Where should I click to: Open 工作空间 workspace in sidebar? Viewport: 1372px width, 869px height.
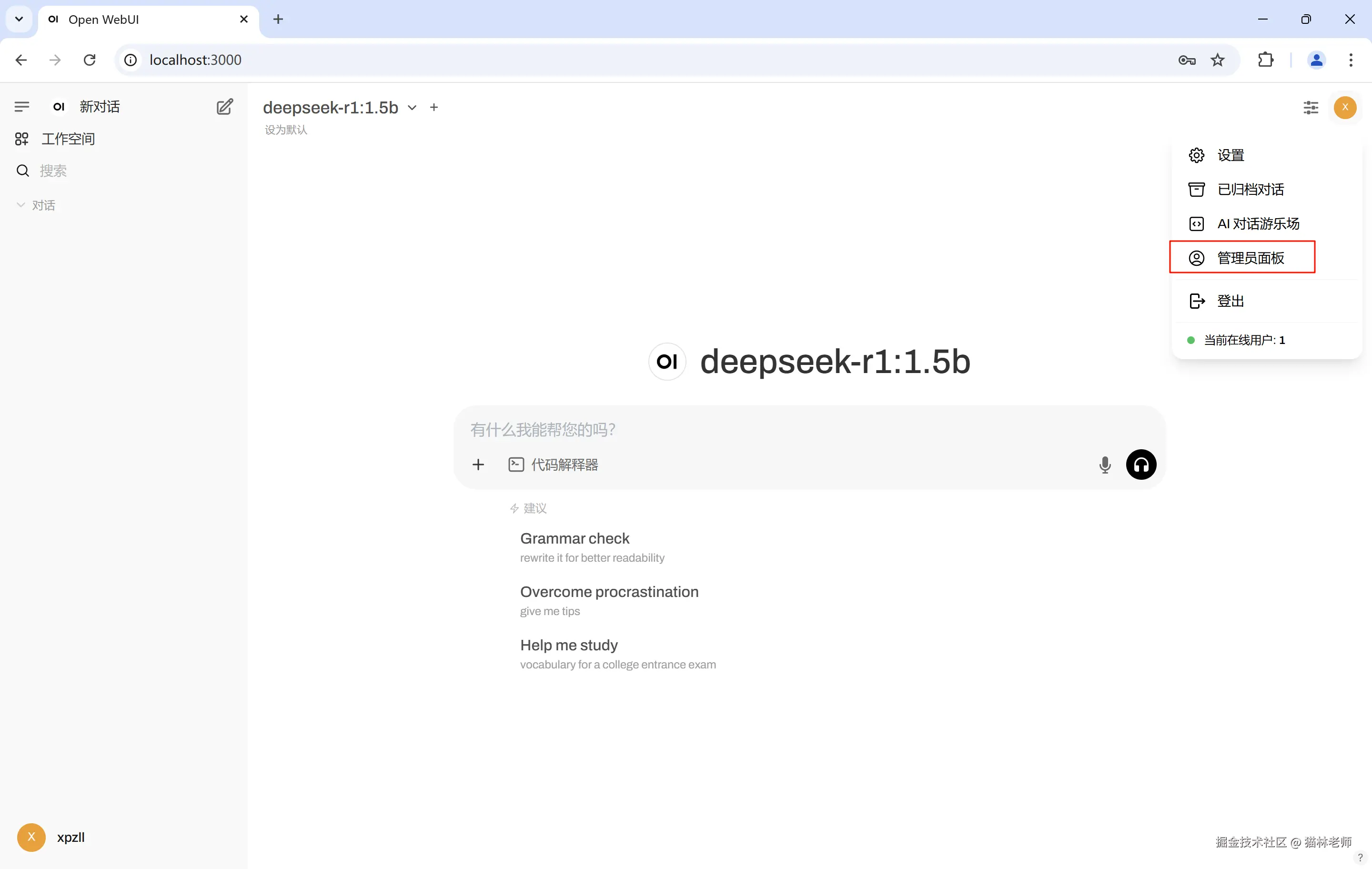point(68,139)
